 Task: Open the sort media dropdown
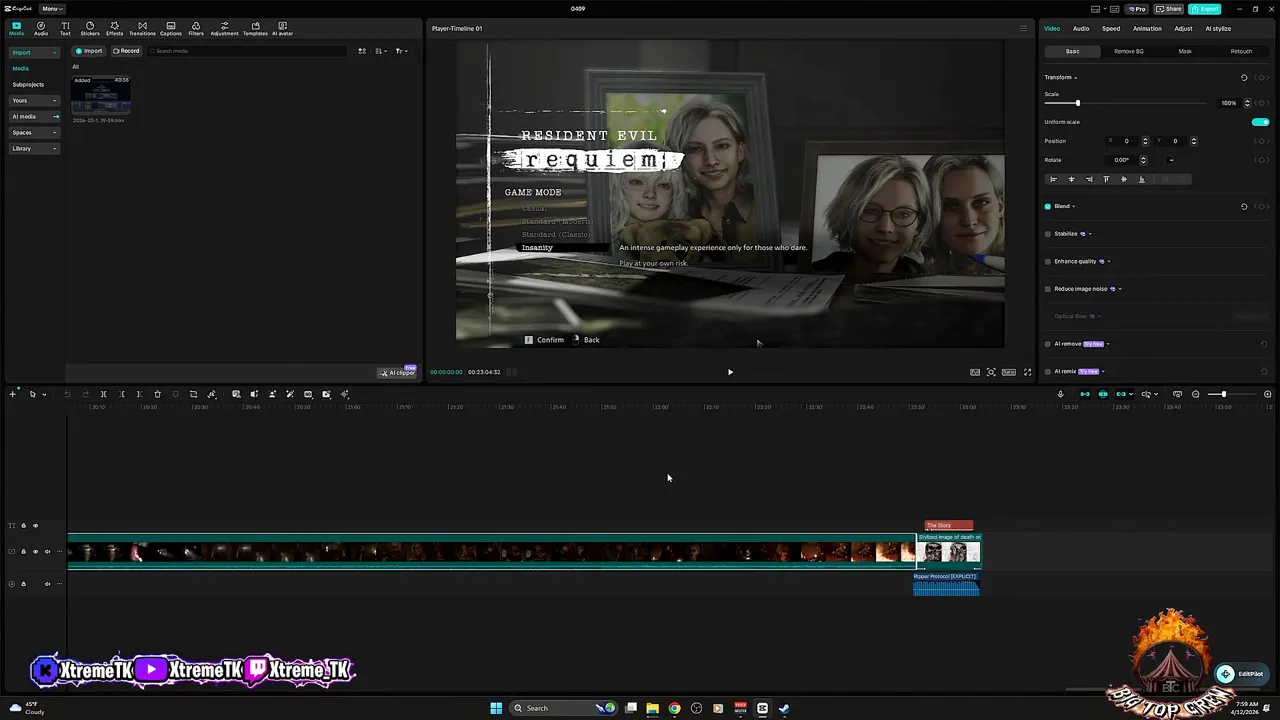point(381,51)
